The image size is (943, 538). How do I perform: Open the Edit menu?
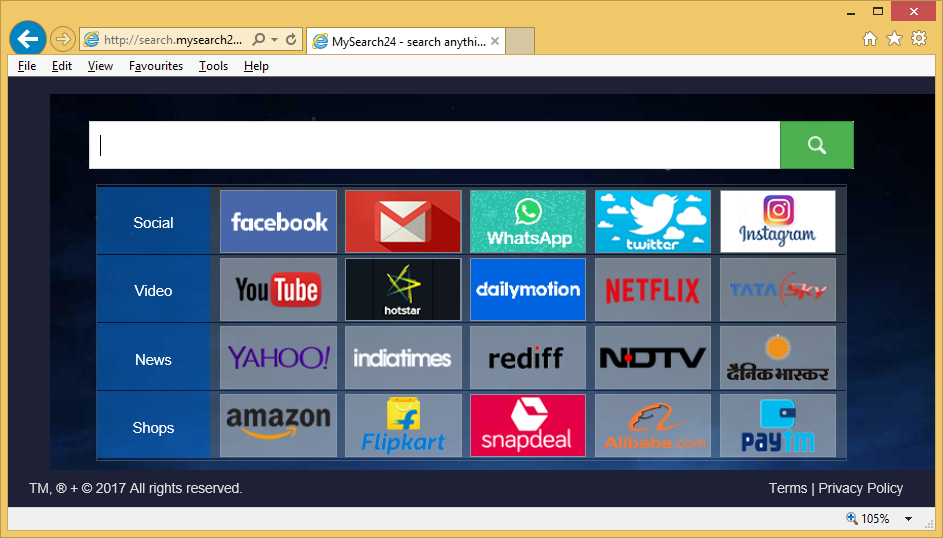(62, 66)
